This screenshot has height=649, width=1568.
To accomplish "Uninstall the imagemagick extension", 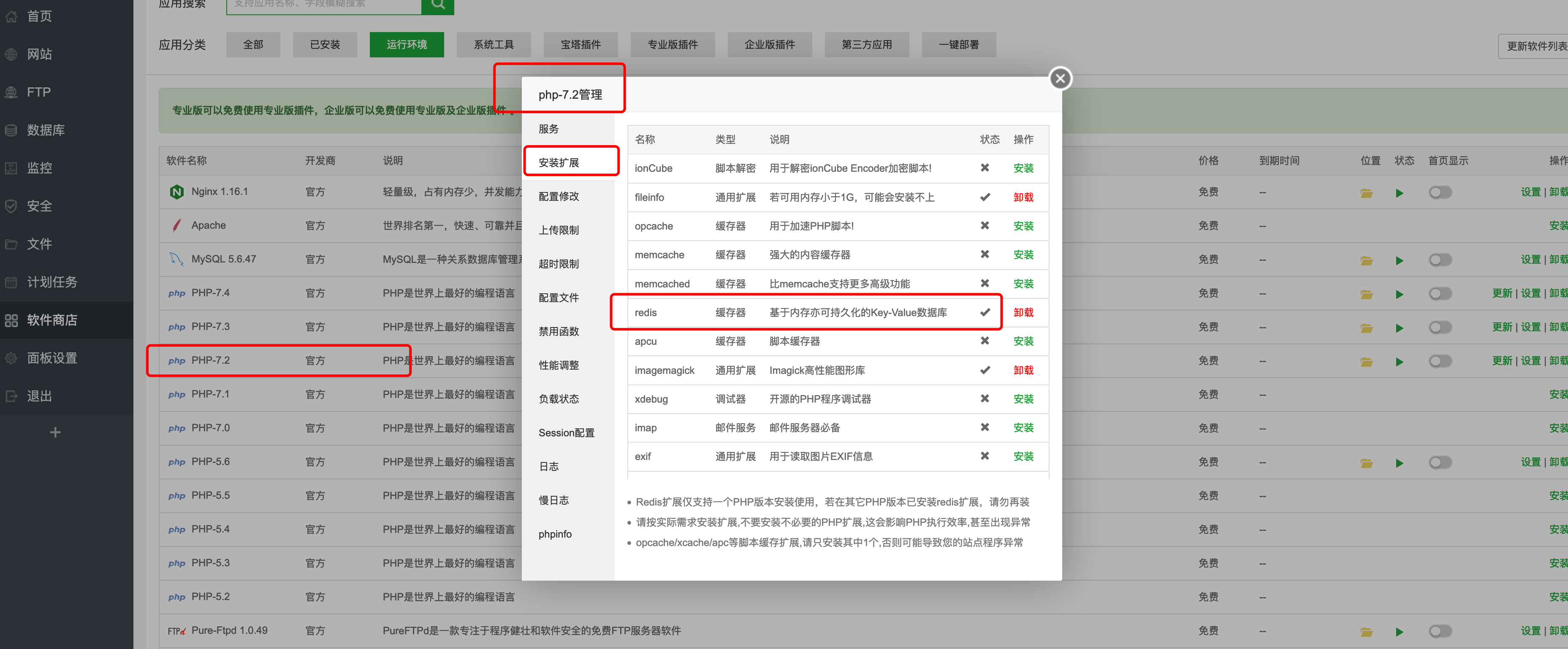I will click(1023, 370).
